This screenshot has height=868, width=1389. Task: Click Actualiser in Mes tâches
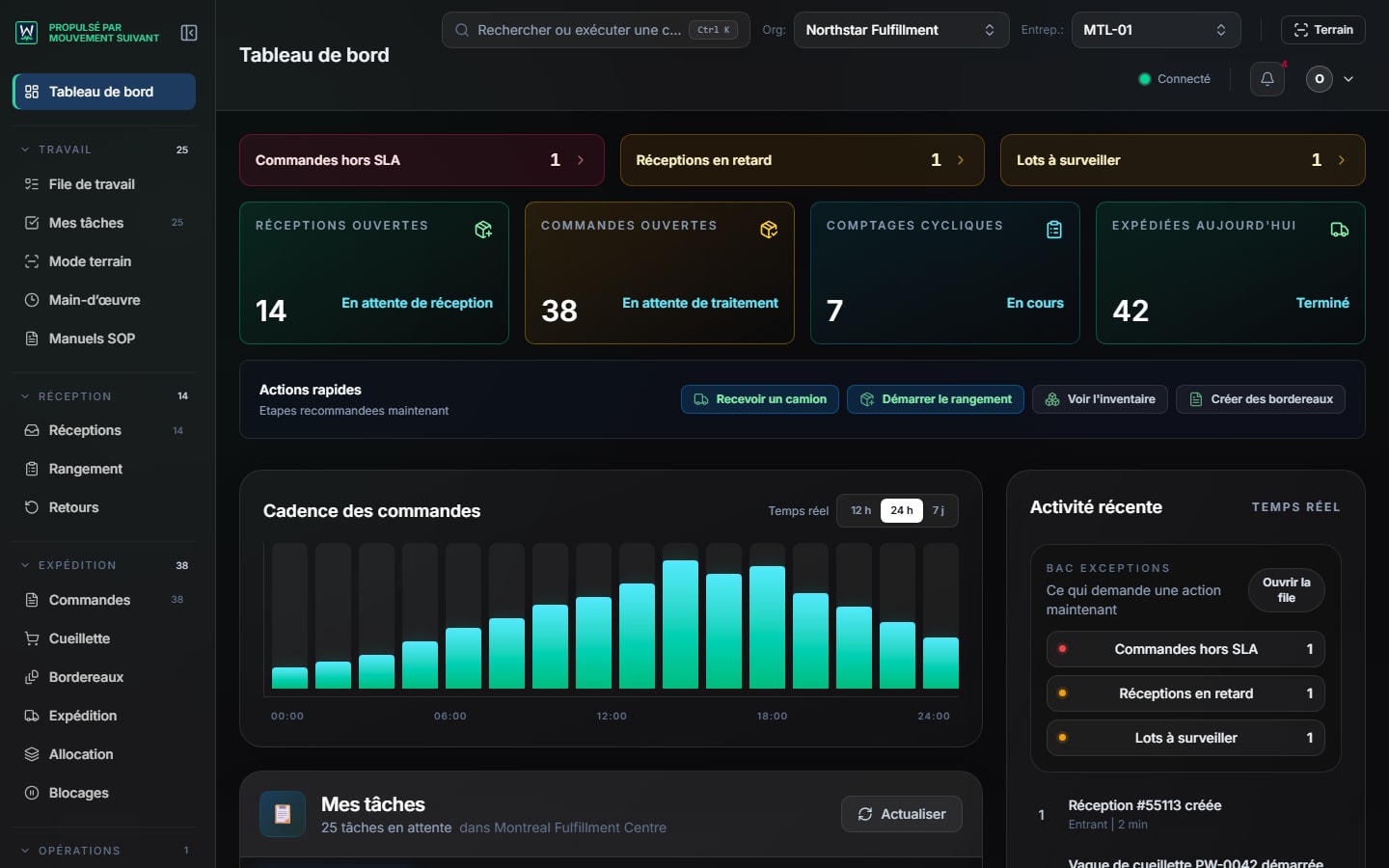pyautogui.click(x=902, y=814)
